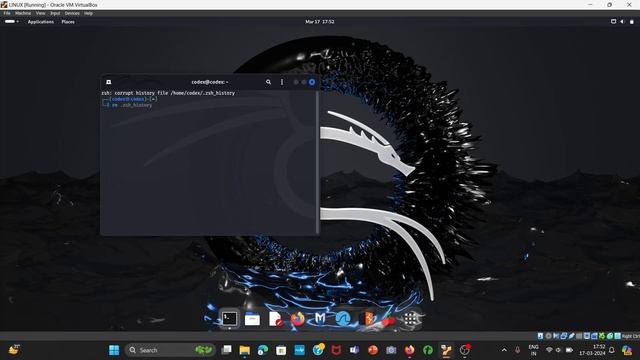Click the terminal title 'codex@codex: ~'

click(x=210, y=82)
